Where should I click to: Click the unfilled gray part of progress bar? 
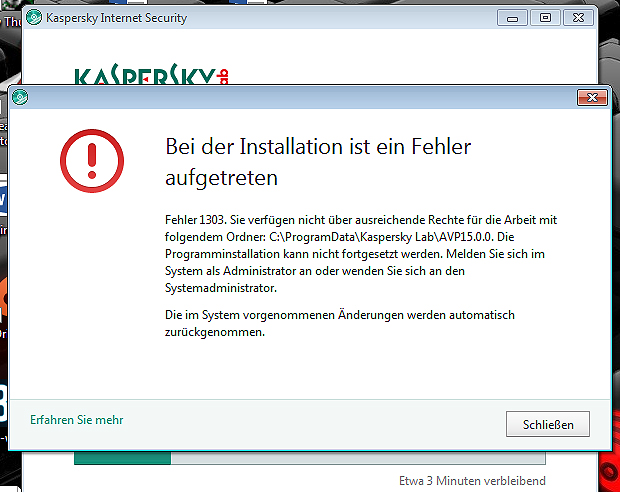[x=358, y=458]
